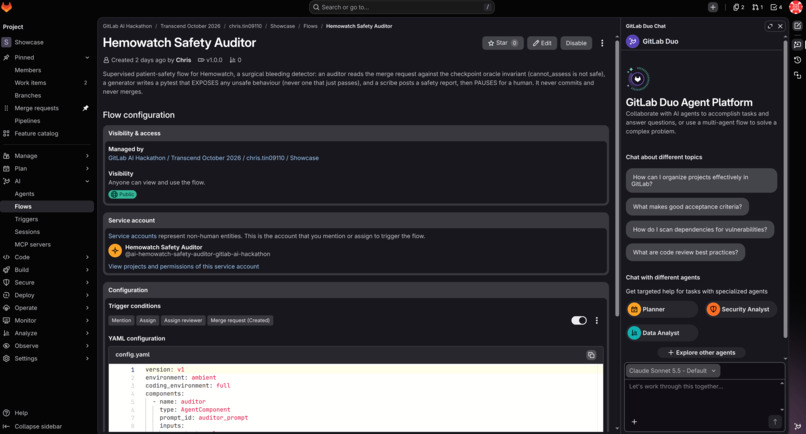Expand the Observe sidebar section

87,346
